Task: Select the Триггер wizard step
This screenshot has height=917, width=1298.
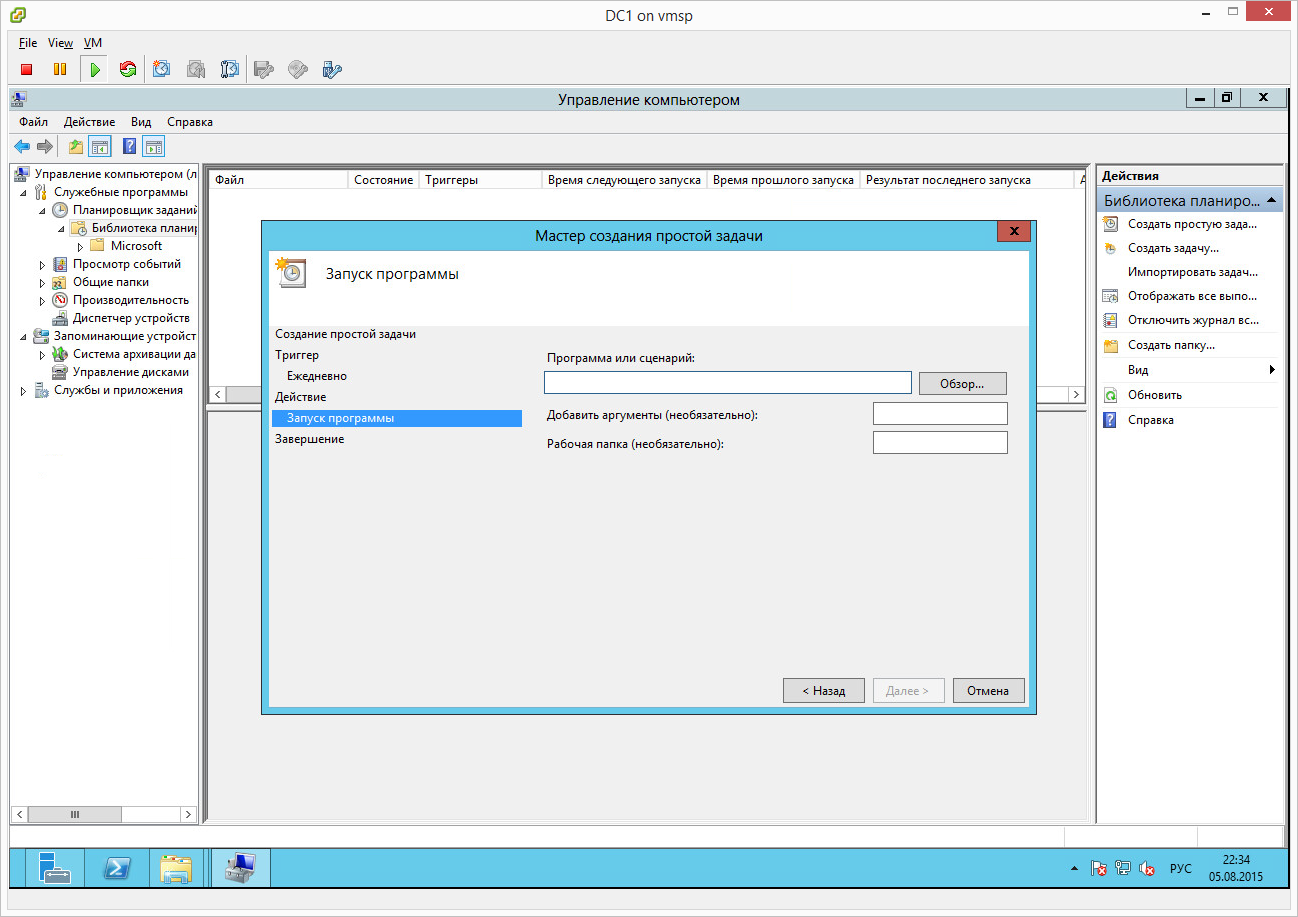Action: 297,355
